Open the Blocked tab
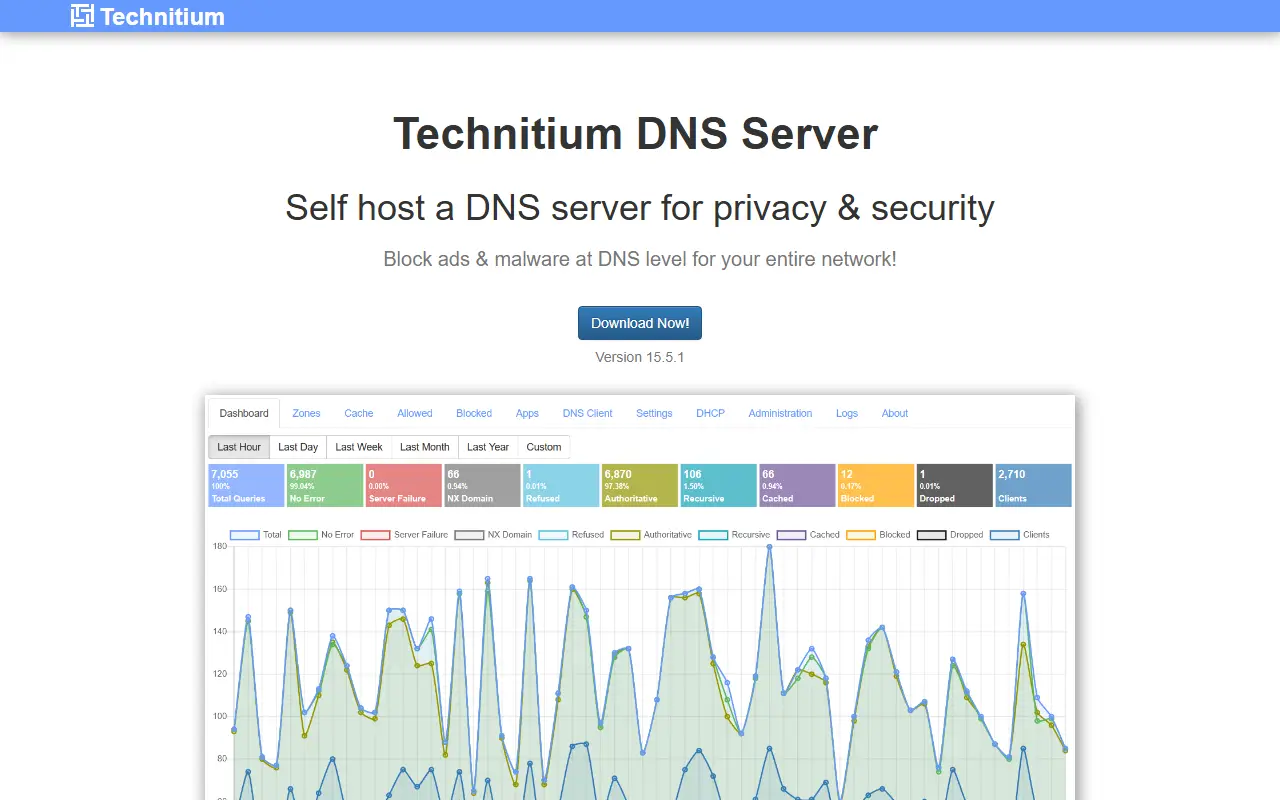The height and width of the screenshot is (800, 1280). [x=474, y=413]
